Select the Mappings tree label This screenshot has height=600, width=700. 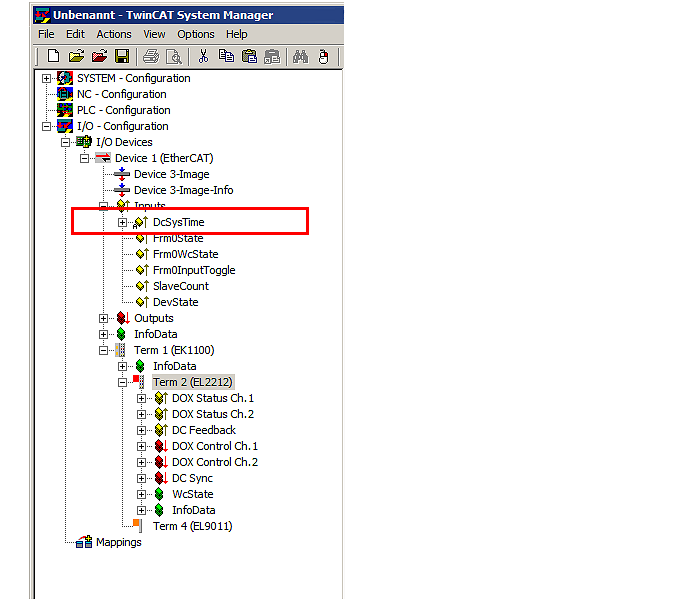(x=119, y=542)
